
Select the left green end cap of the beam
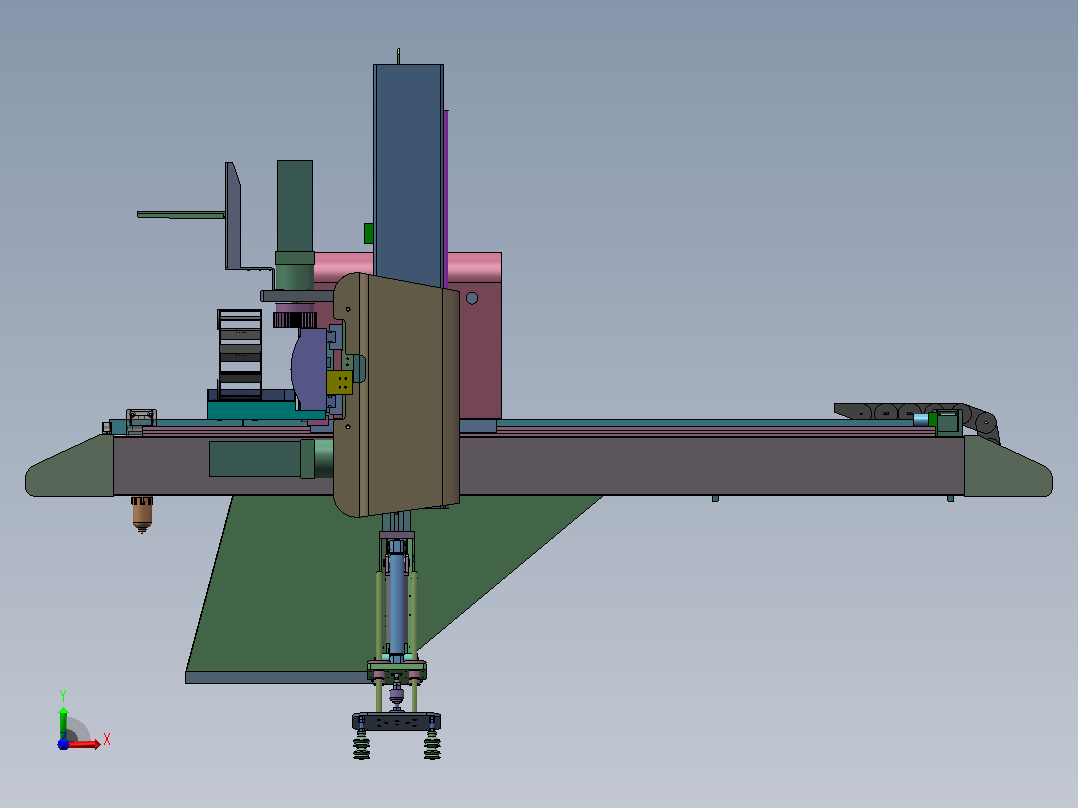click(x=69, y=466)
